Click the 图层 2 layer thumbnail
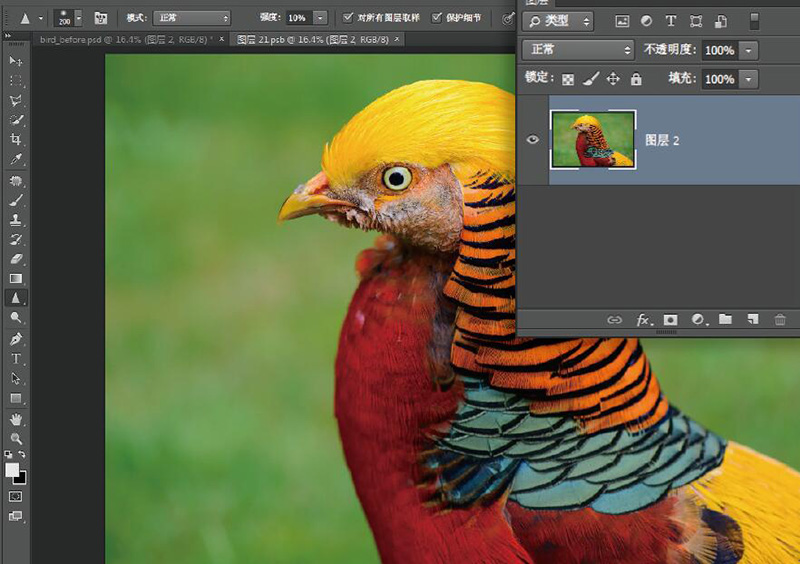The image size is (800, 564). 593,139
